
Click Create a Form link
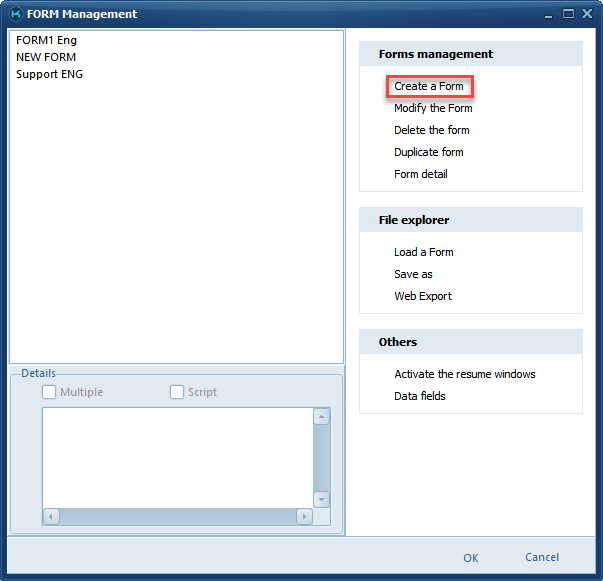point(429,87)
